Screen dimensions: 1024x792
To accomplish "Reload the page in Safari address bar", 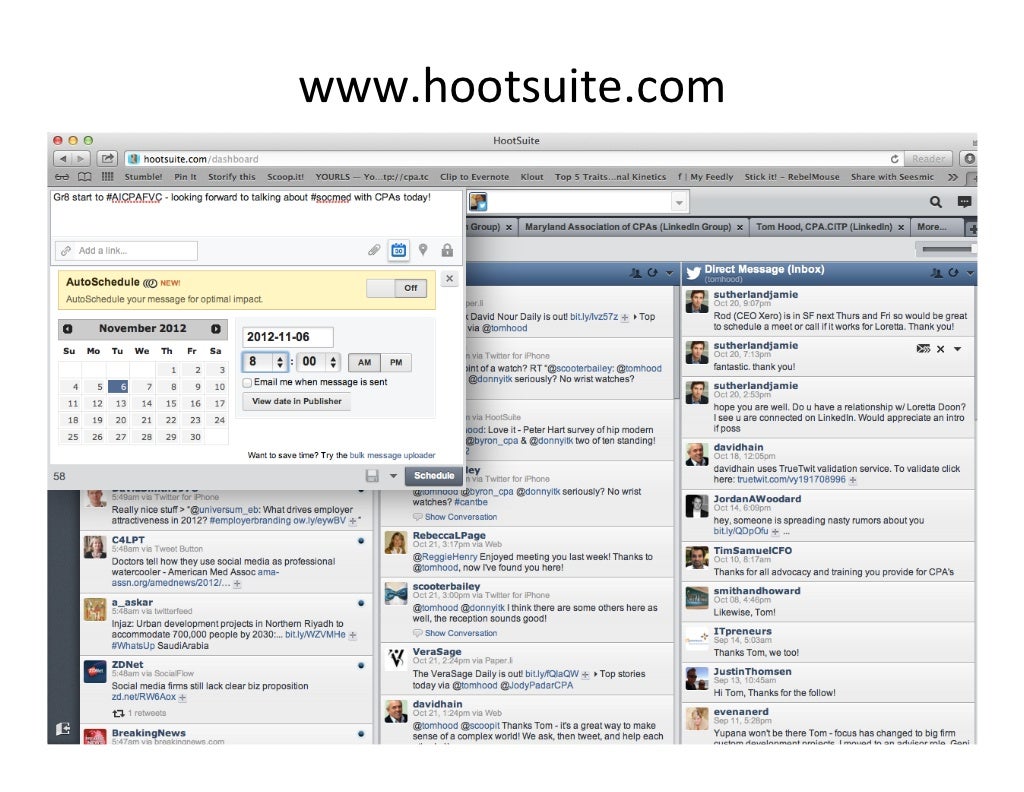I will point(895,159).
